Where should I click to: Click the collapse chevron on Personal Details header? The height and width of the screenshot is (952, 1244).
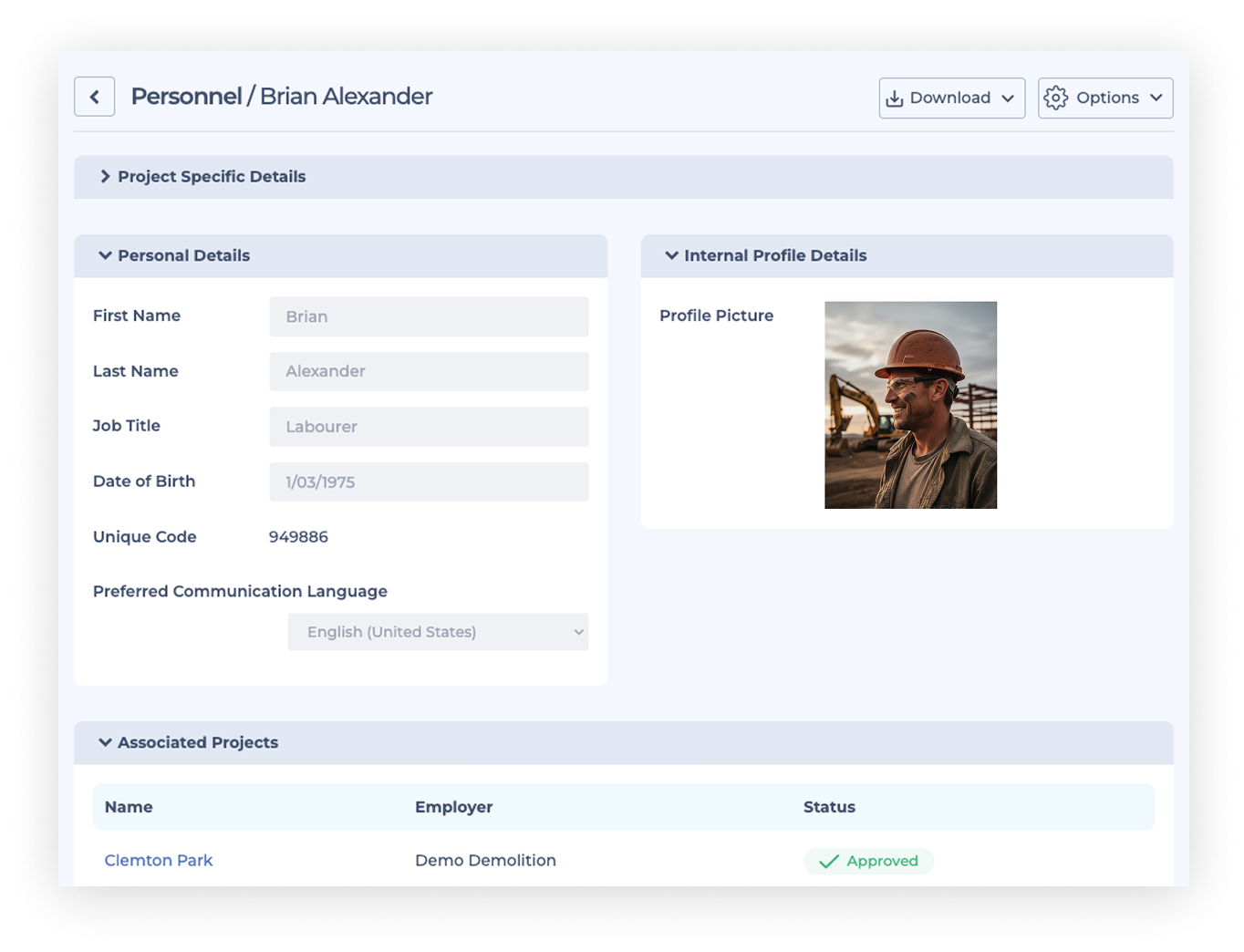104,255
